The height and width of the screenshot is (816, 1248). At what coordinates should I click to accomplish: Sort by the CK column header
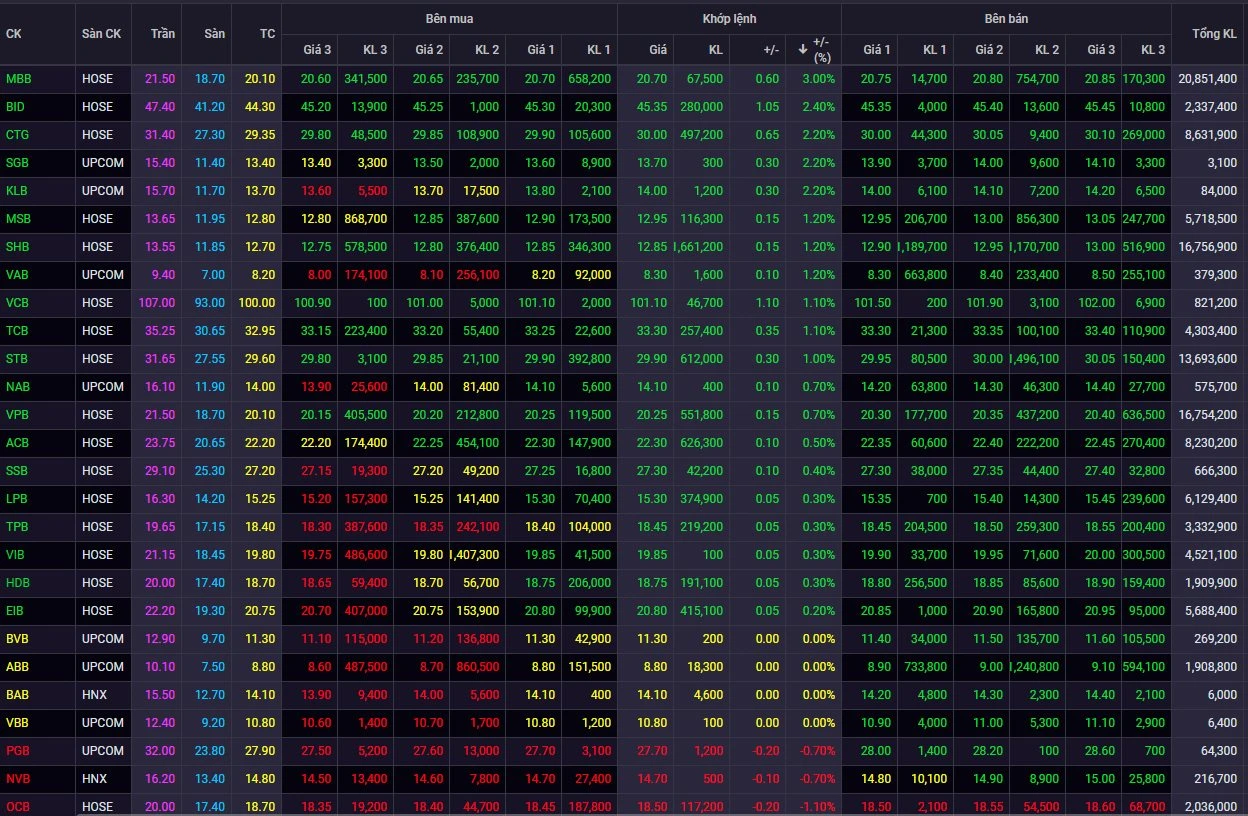coord(14,33)
